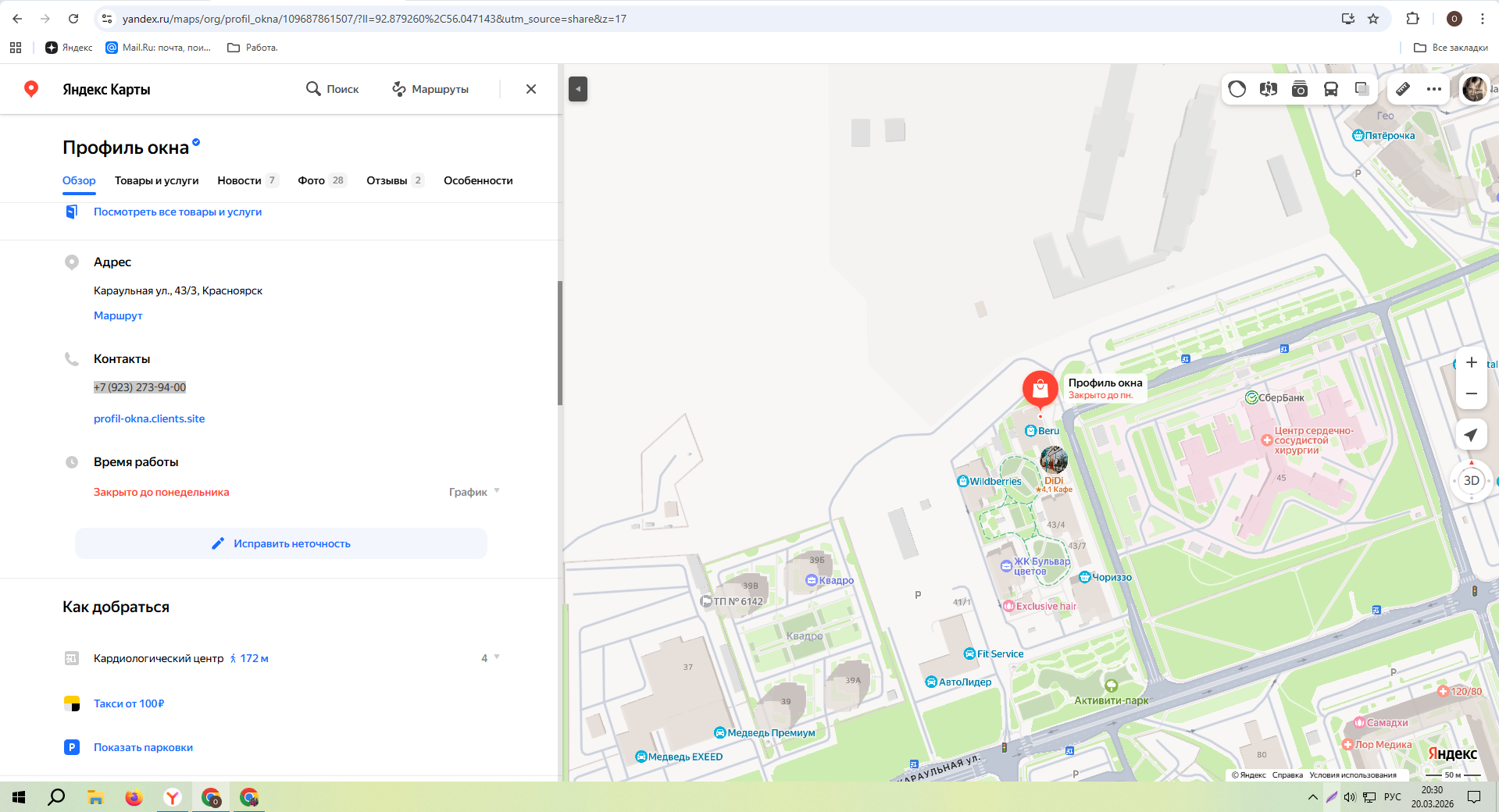Reload the page with browser refresh button

coord(73,19)
